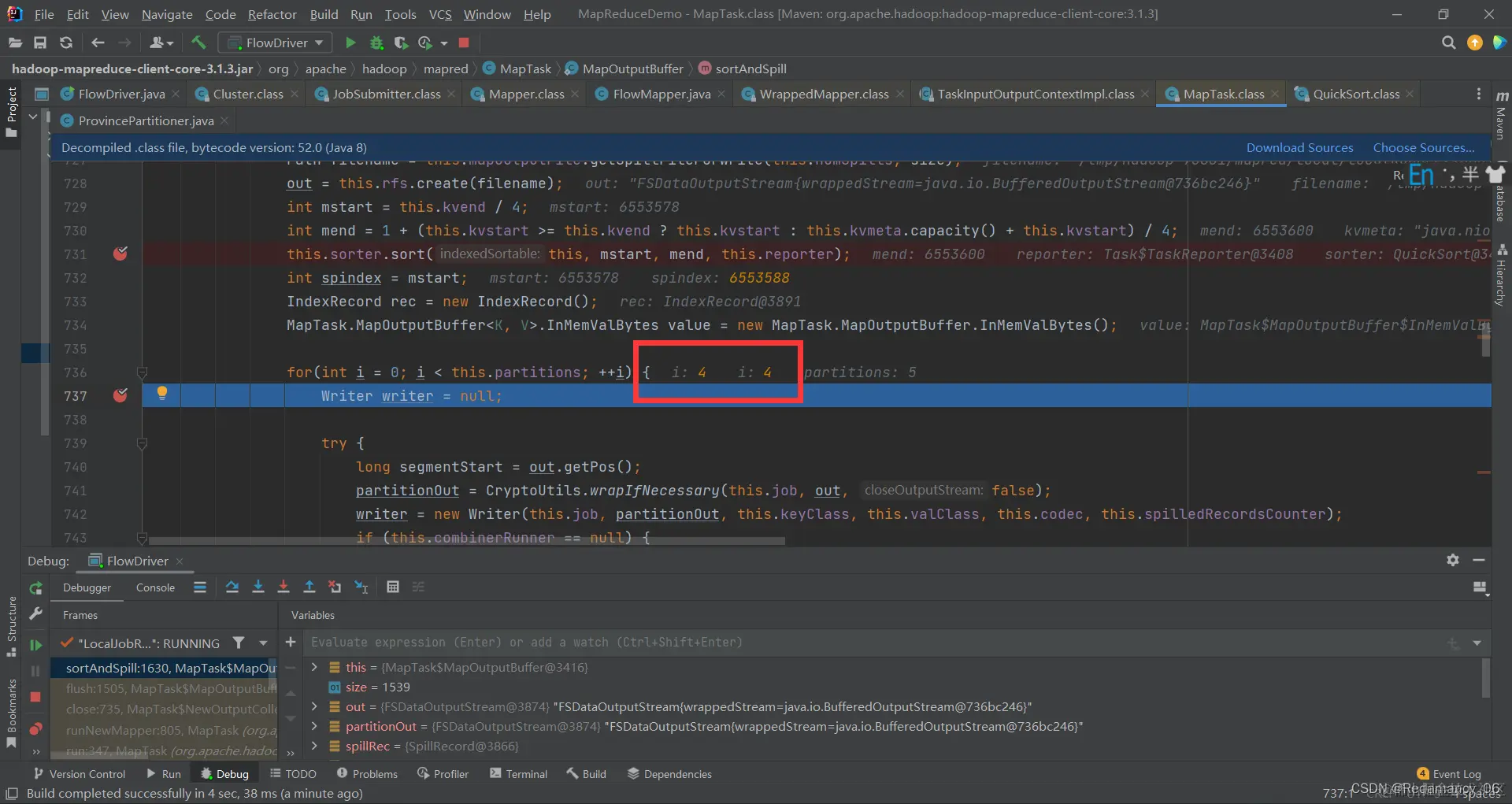This screenshot has width=1512, height=804.
Task: Start debugging with the bug icon
Action: (376, 43)
